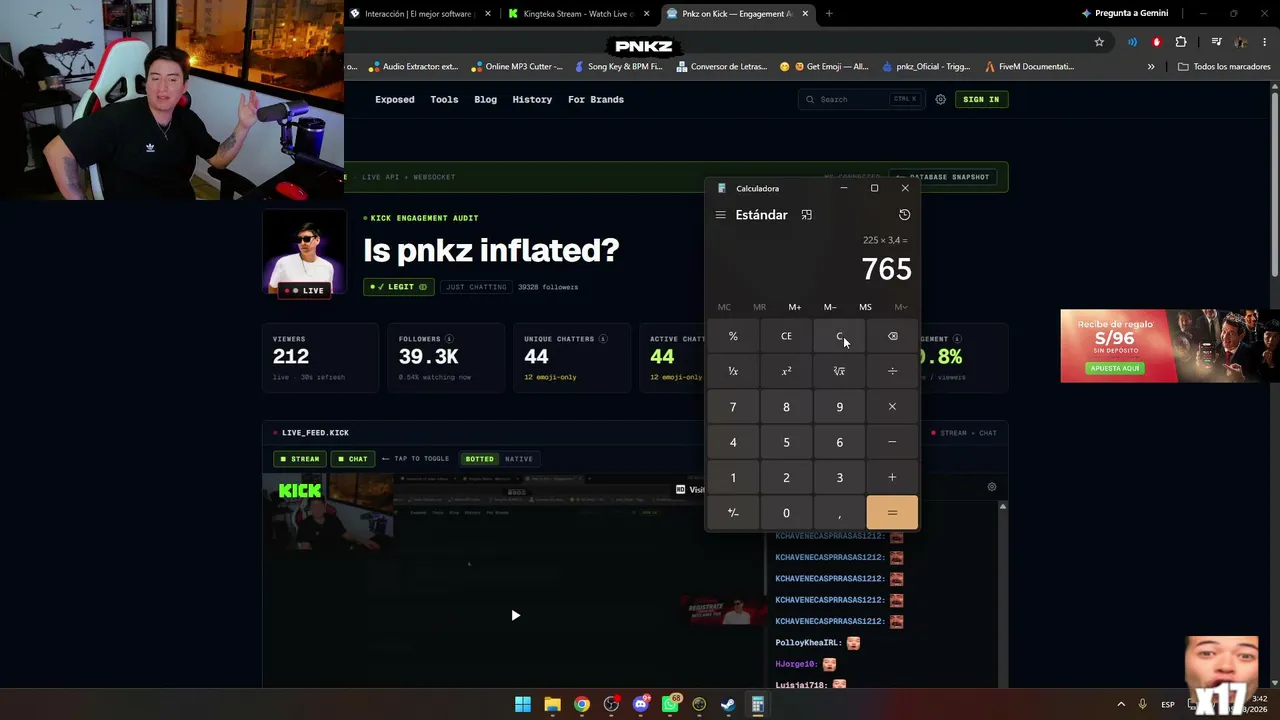Open the Online MP3 Cutter bookmark
The height and width of the screenshot is (720, 1280).
516,67
